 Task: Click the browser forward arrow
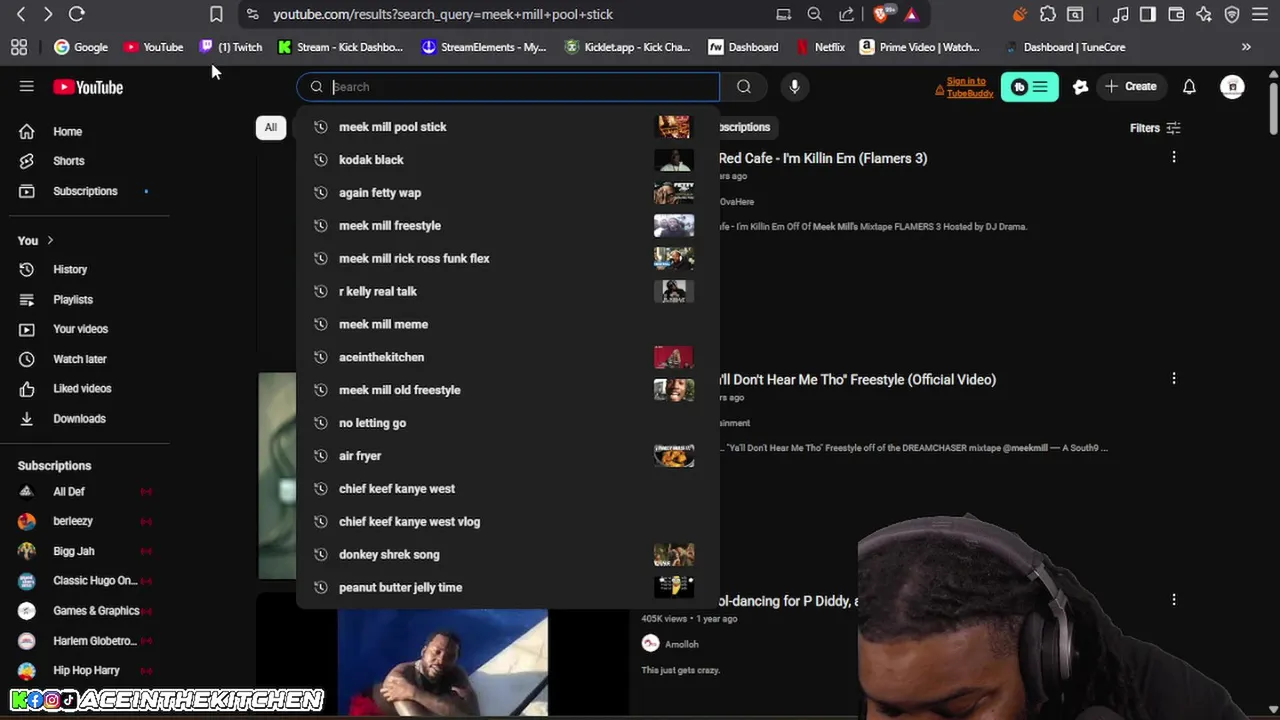coord(47,14)
